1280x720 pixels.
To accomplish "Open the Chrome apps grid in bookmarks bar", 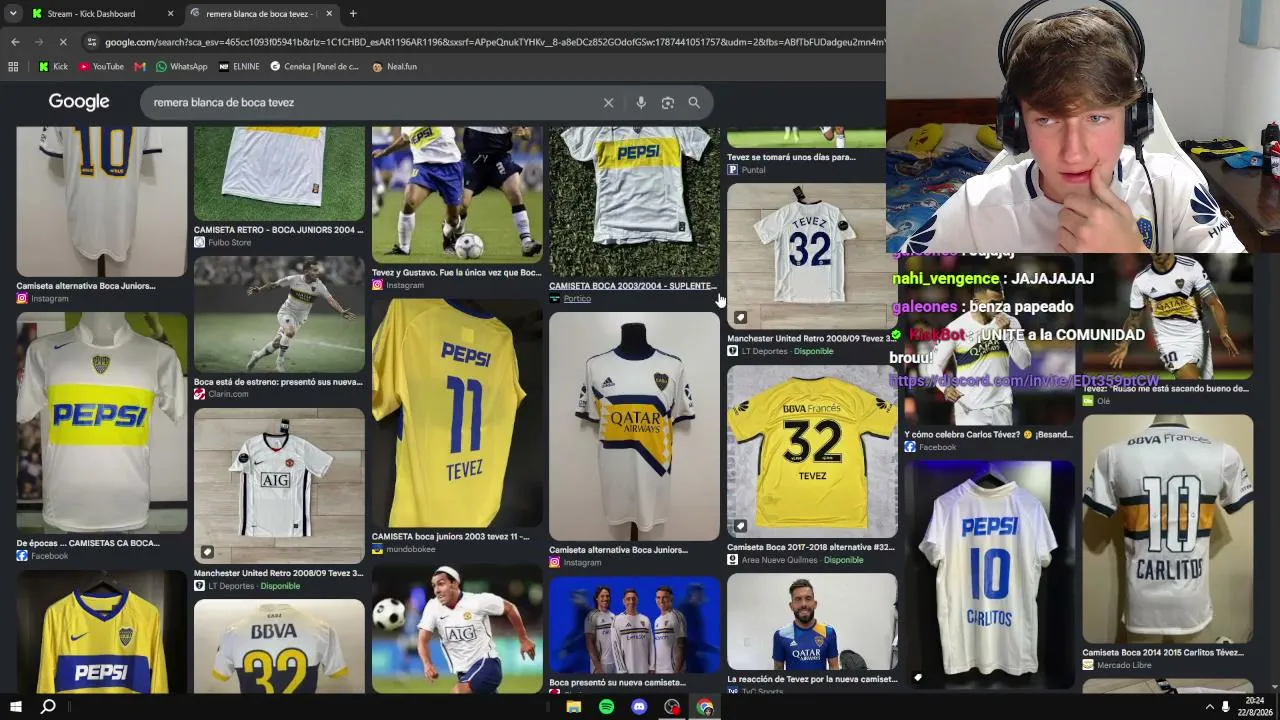I will [x=13, y=67].
